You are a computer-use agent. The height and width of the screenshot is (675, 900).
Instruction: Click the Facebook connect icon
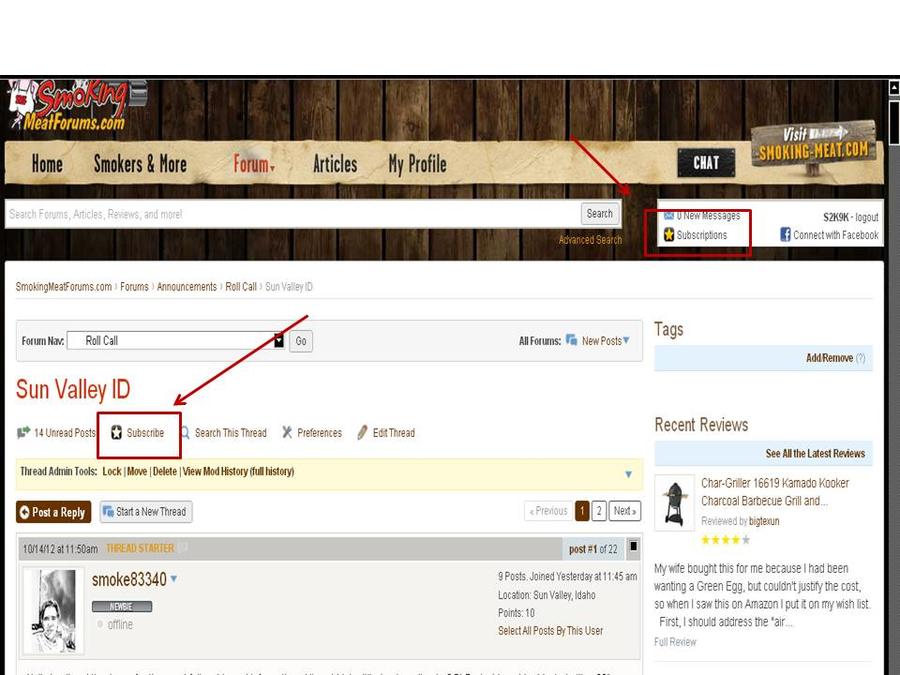[x=786, y=235]
